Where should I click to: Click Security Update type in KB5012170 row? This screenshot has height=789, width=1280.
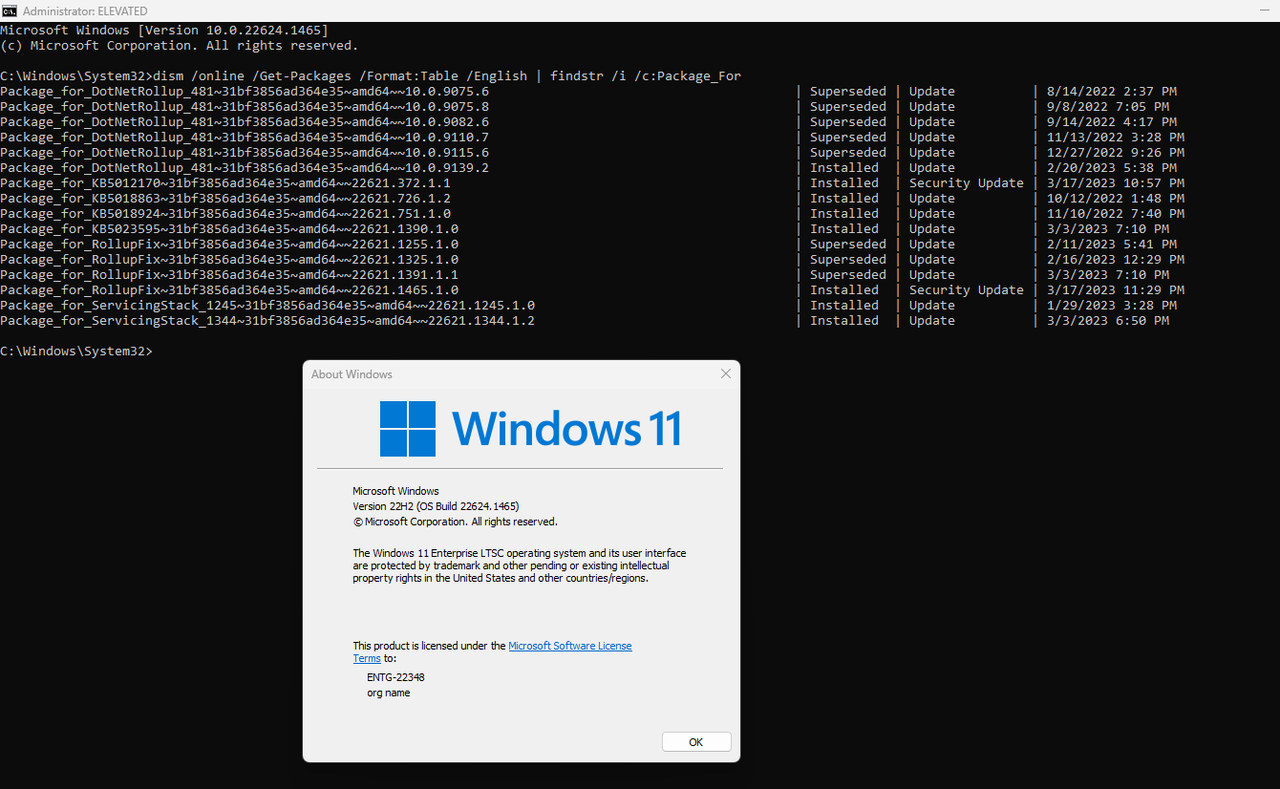point(966,183)
